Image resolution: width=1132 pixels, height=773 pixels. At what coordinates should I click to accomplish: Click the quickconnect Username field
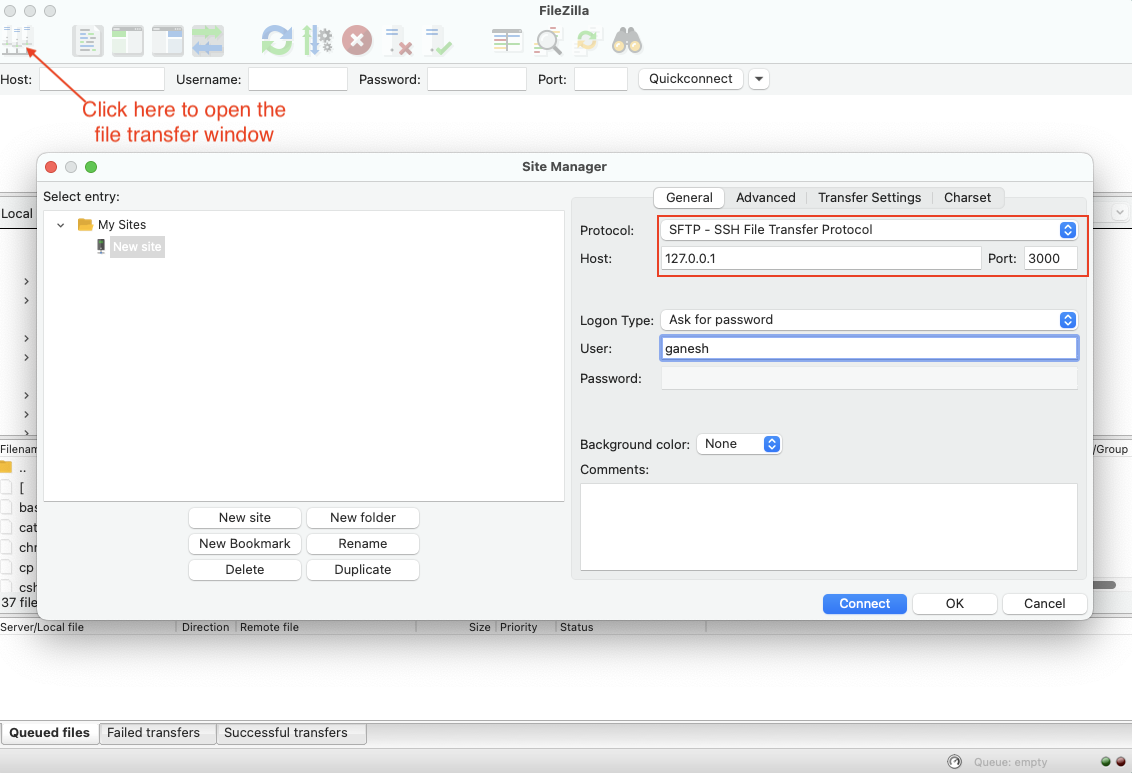(x=297, y=79)
